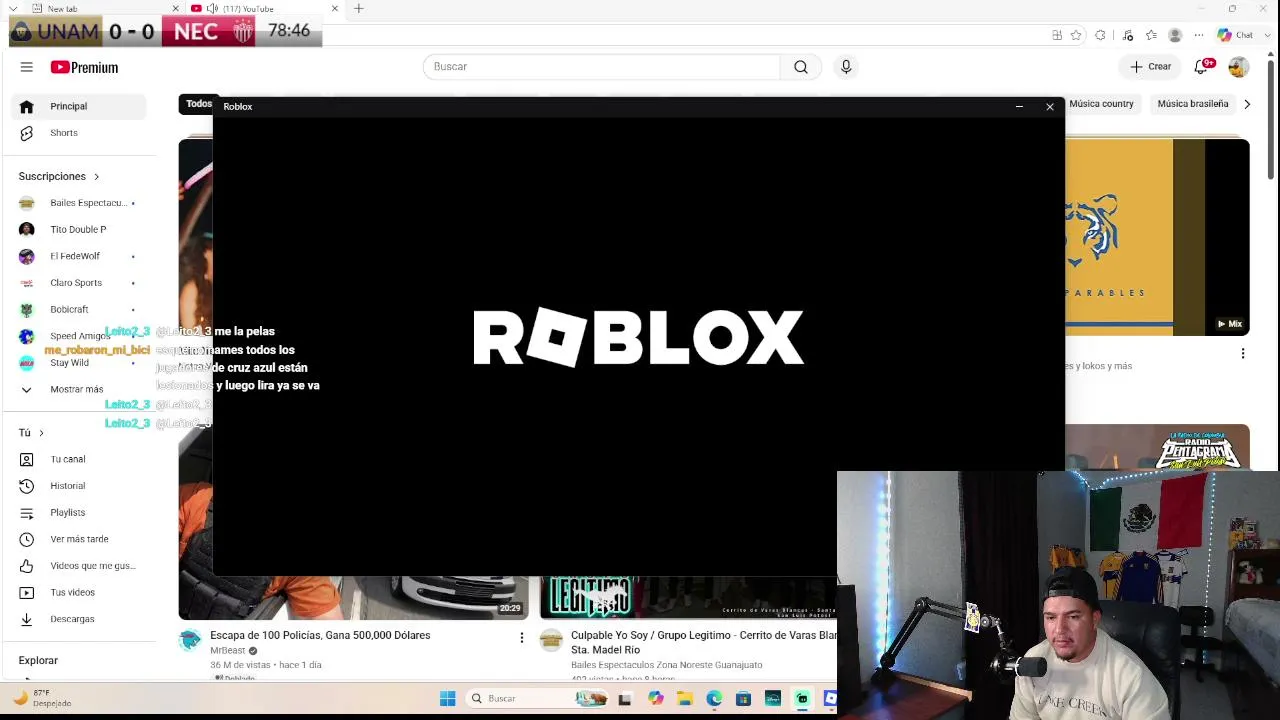Mute the YouTube tab via speaker icon
The height and width of the screenshot is (720, 1280).
[x=212, y=9]
